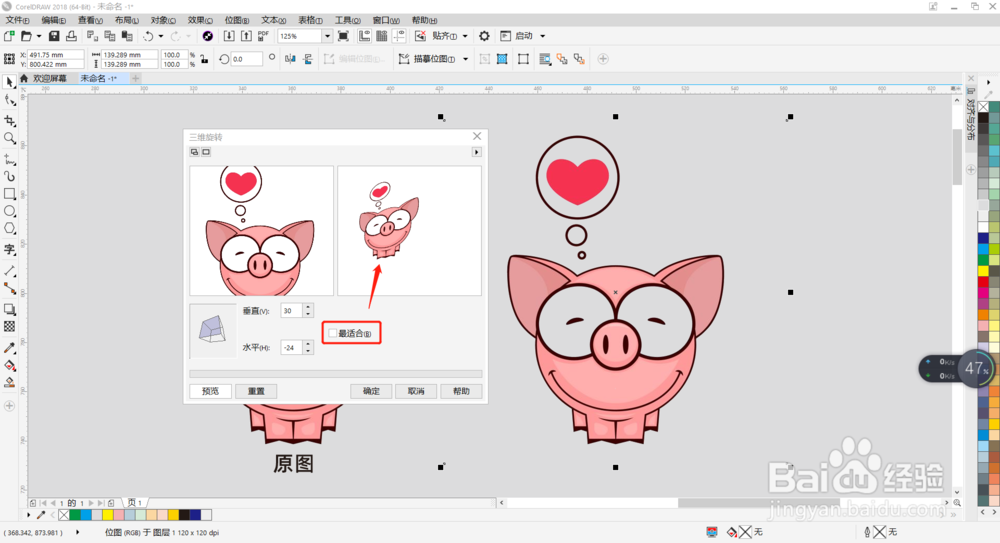Viewport: 1000px width, 543px height.
Task: Open the 描摹位图 trace bitmap dropdown
Action: pyautogui.click(x=466, y=59)
